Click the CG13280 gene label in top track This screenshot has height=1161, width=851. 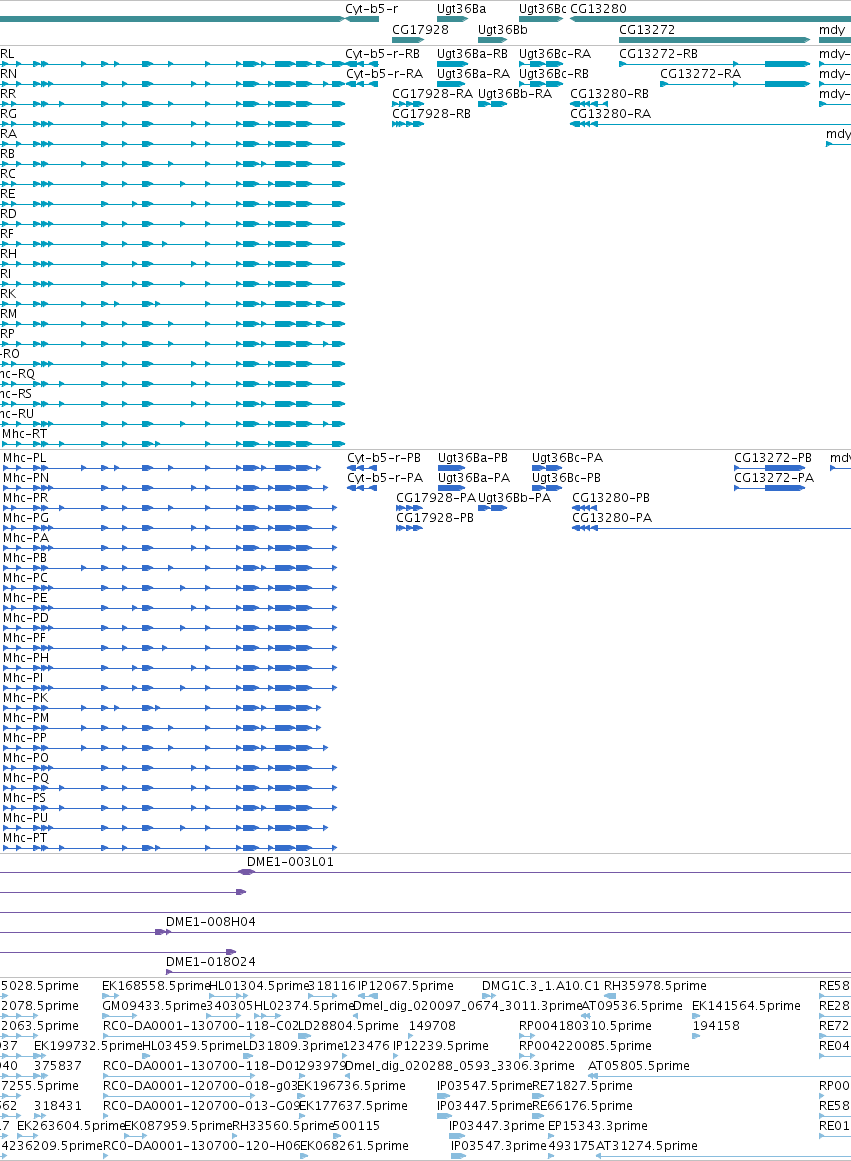click(x=598, y=9)
